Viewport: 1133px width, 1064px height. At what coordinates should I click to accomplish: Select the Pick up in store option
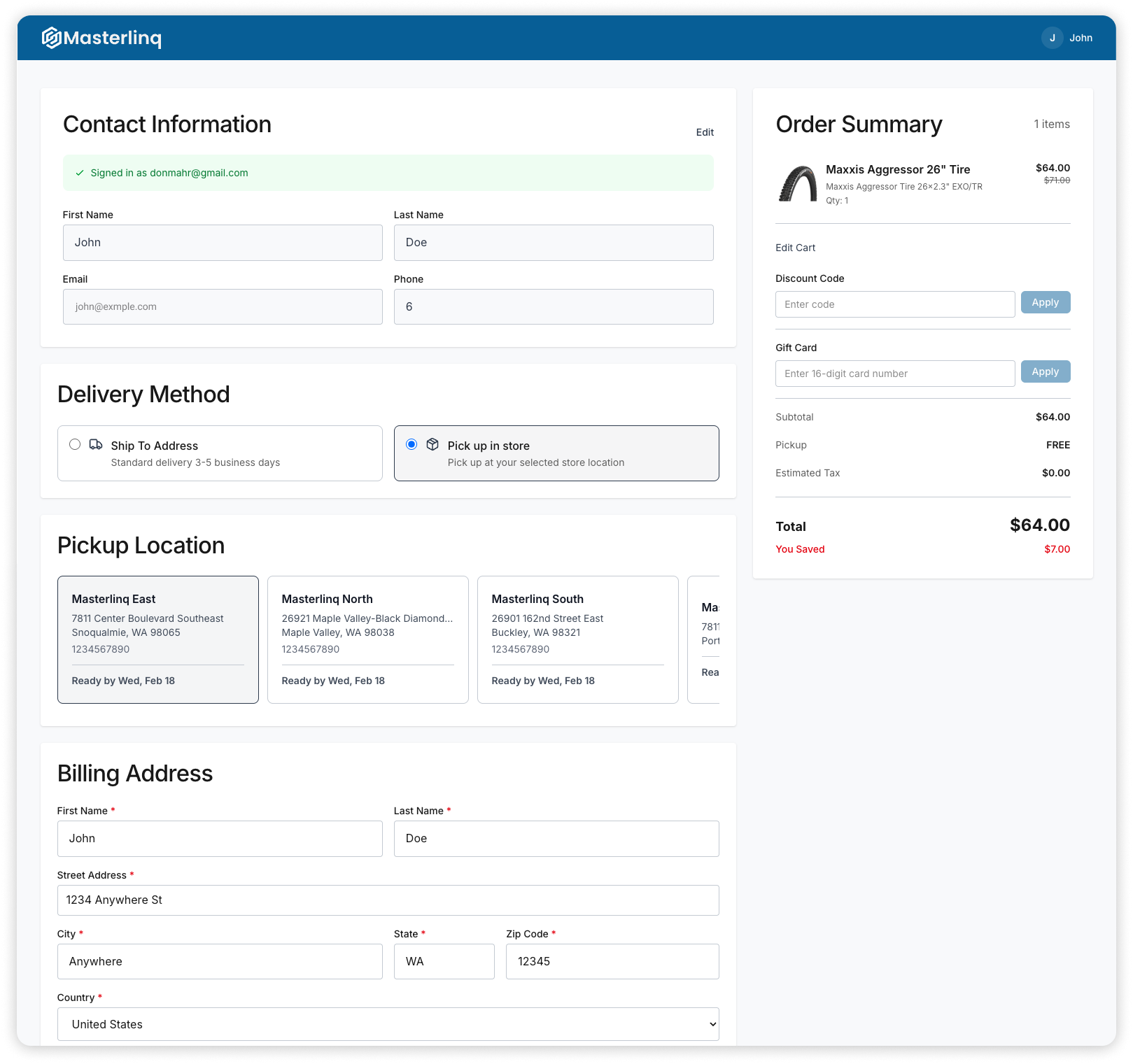point(412,444)
